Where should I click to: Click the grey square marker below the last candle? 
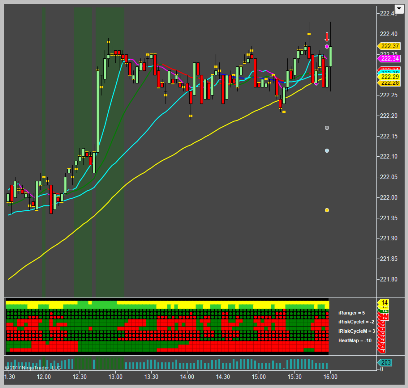point(327,128)
